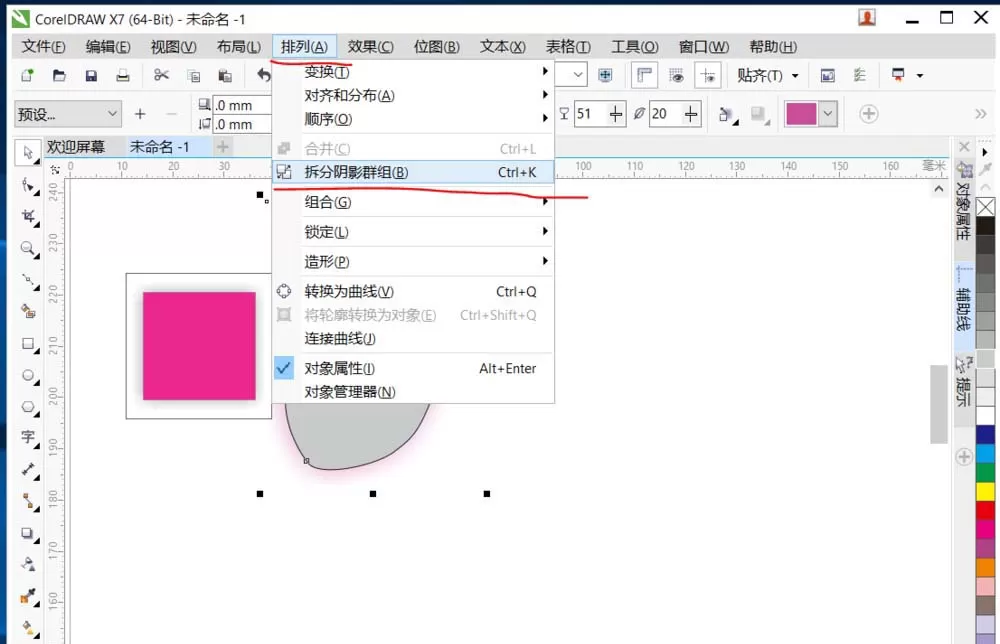
Task: Expand 锁定 submenu
Action: point(413,232)
